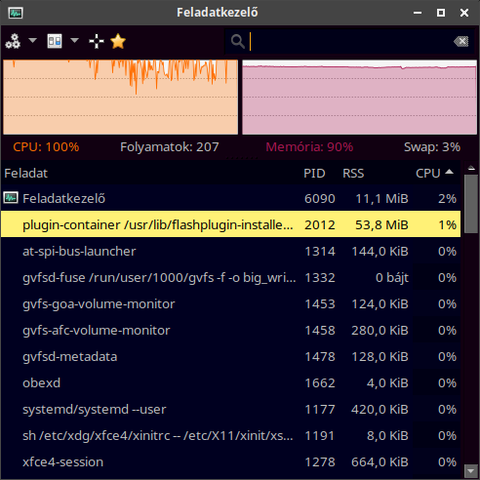
Task: Click the CPU: 100% status label
Action: pyautogui.click(x=46, y=147)
